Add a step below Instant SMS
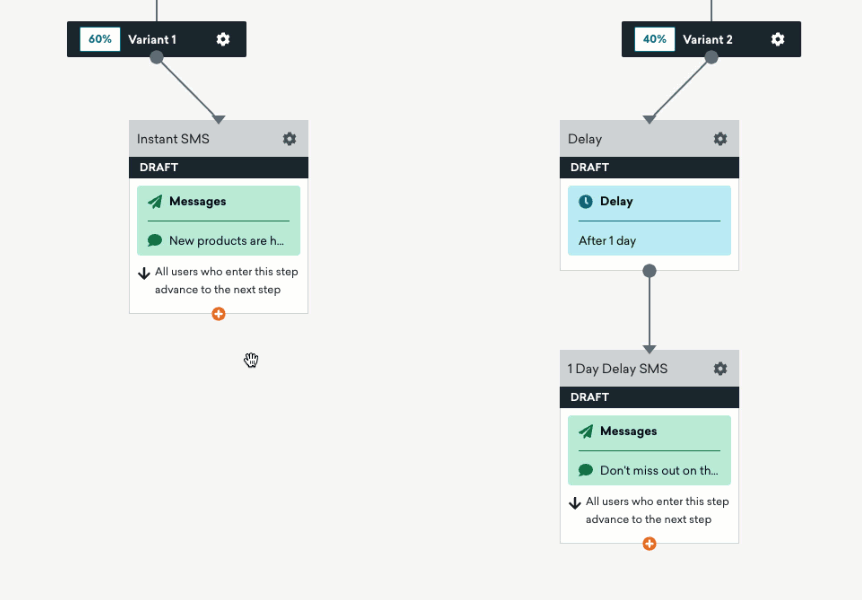 [218, 314]
